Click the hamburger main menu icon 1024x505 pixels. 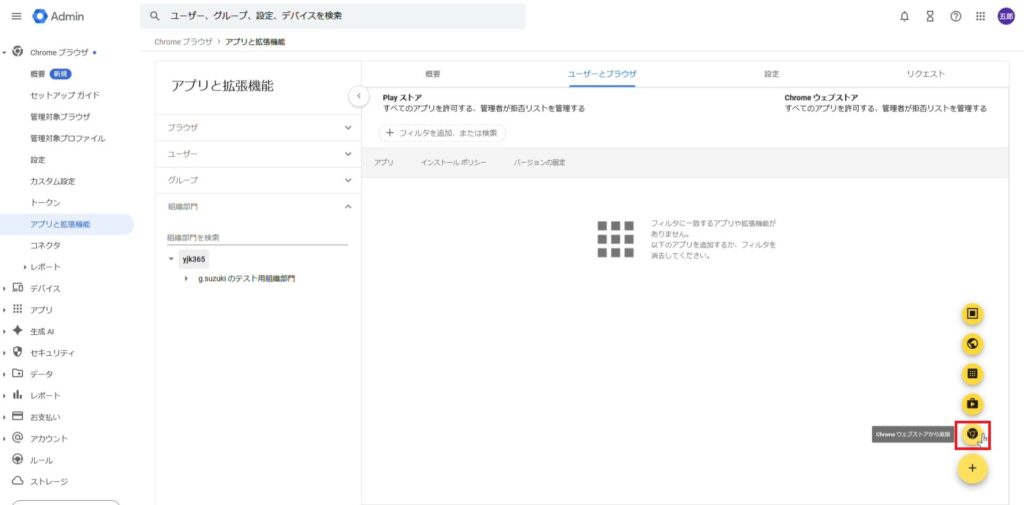coord(16,16)
